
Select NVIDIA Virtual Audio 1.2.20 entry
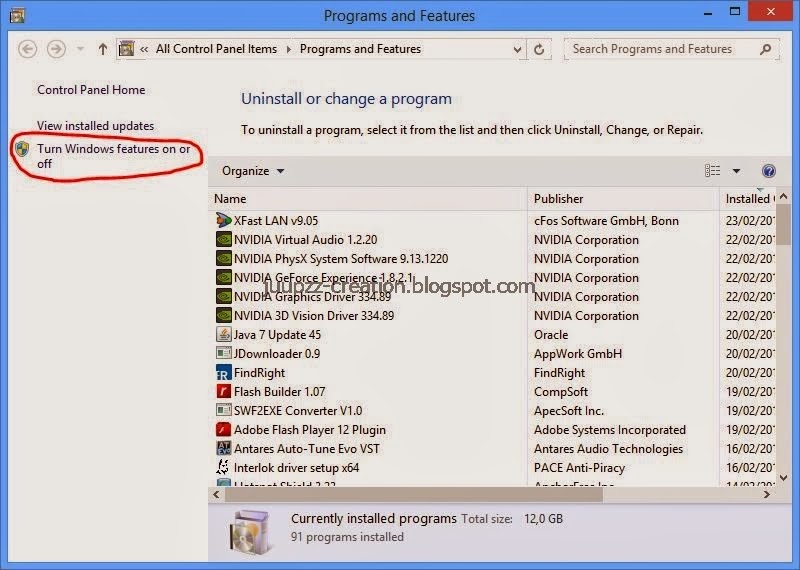pyautogui.click(x=306, y=240)
